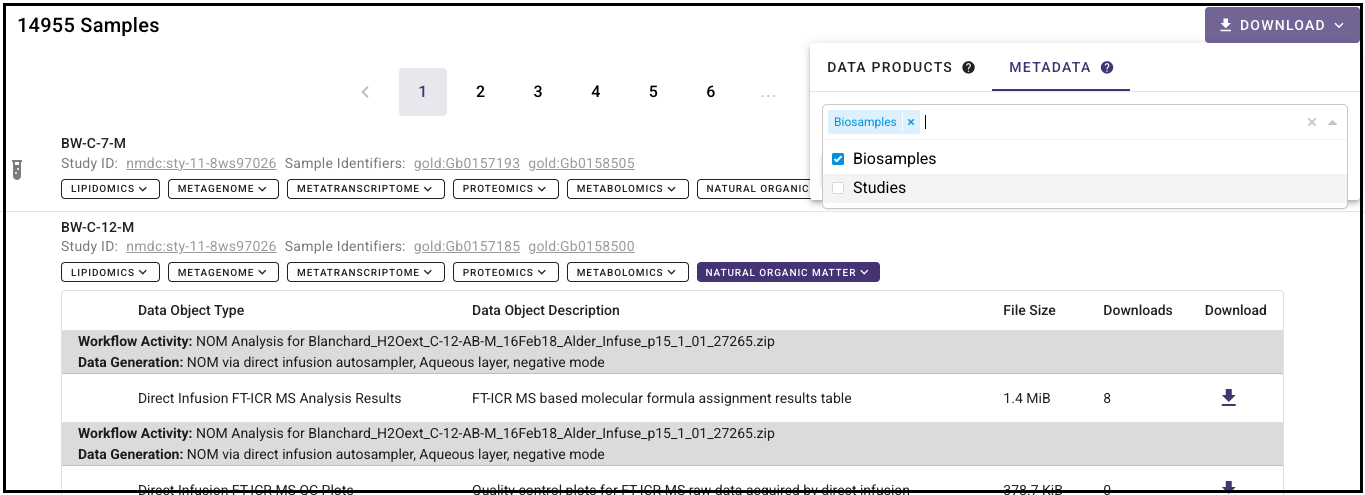Select the Metadata tab
The width and height of the screenshot is (1365, 495).
1049,68
